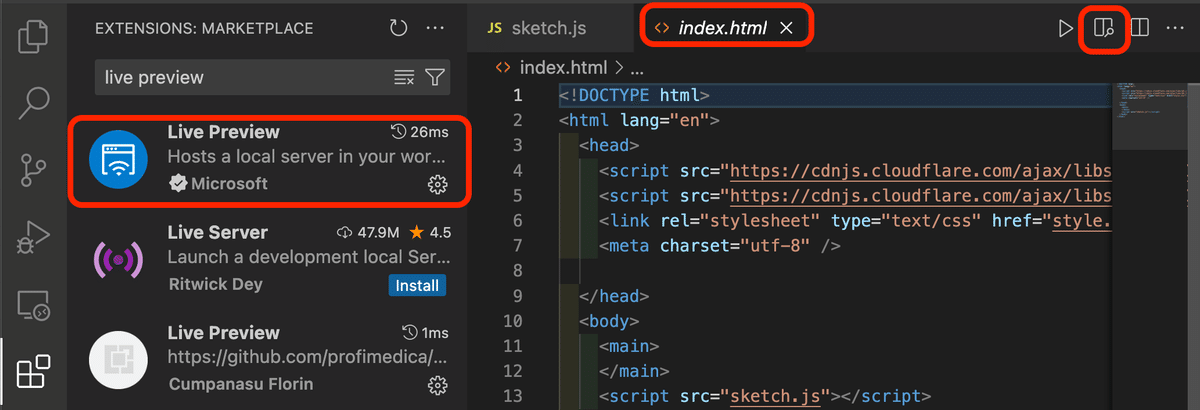The height and width of the screenshot is (410, 1200).
Task: Open Extensions view more actions menu
Action: (436, 28)
